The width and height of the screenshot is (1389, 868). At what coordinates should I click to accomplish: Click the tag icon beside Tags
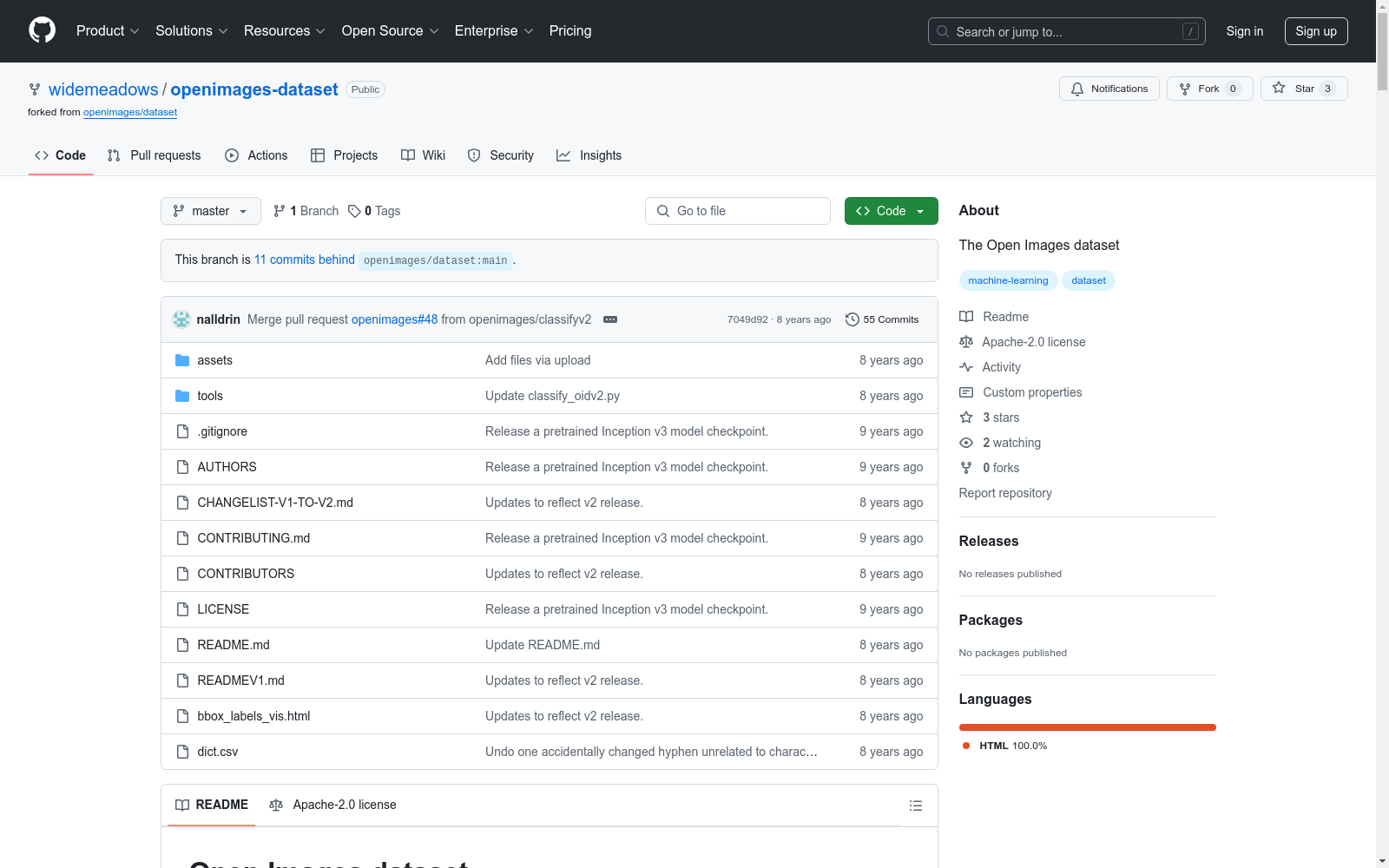coord(354,211)
